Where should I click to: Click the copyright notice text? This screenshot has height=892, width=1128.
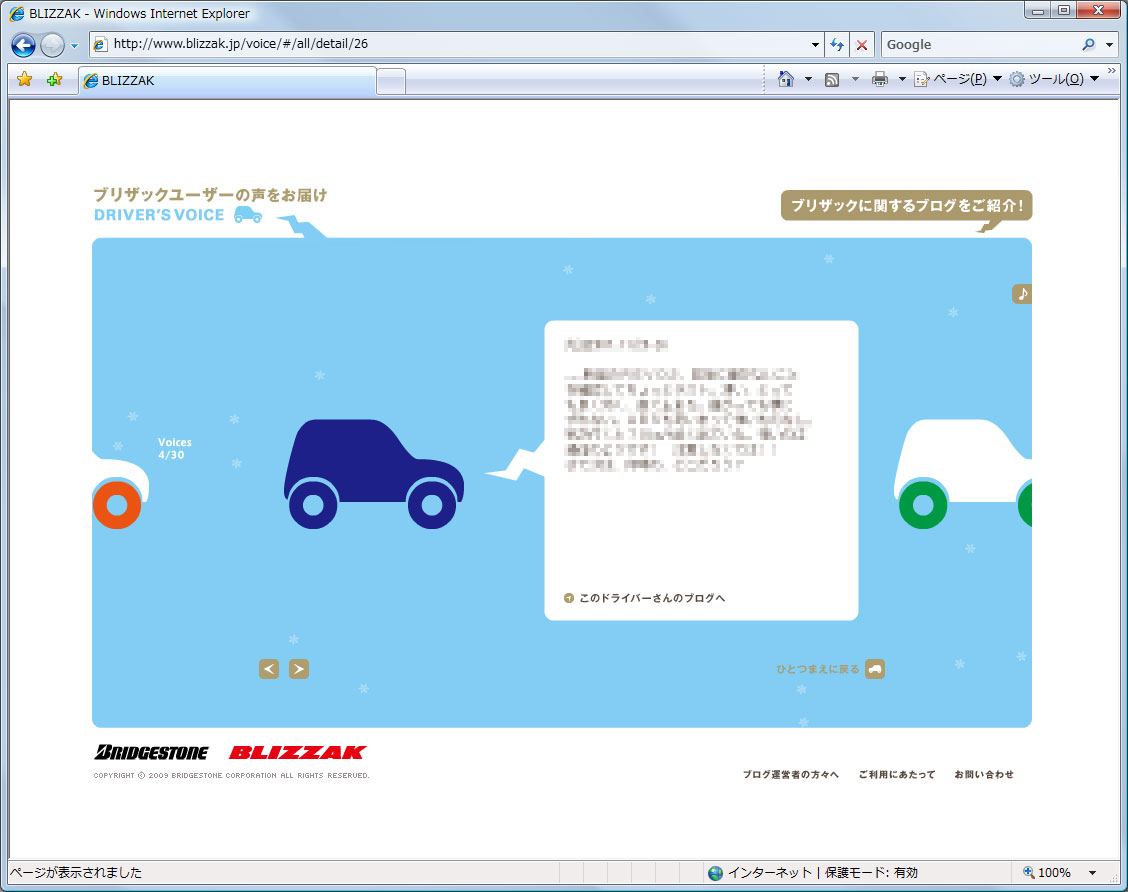[232, 775]
